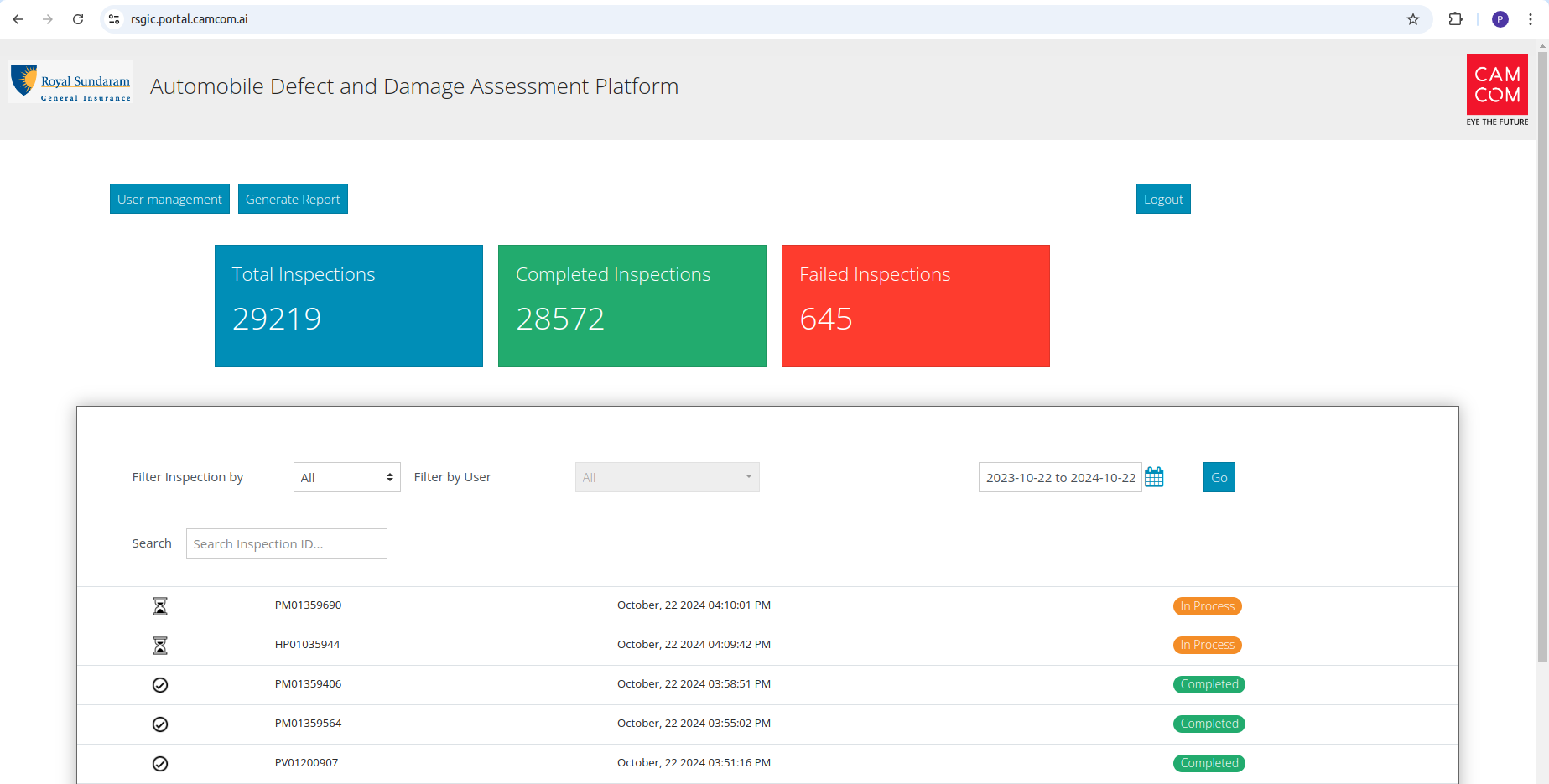Open inspection PM01359406
Image resolution: width=1549 pixels, height=784 pixels.
click(309, 684)
